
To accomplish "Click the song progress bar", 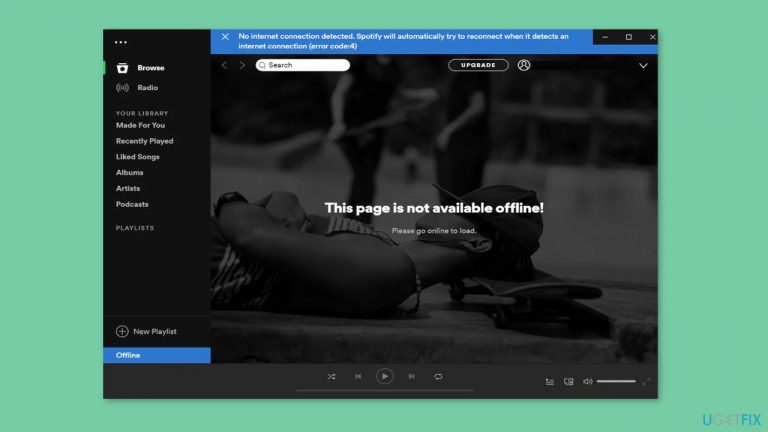I will coord(384,390).
